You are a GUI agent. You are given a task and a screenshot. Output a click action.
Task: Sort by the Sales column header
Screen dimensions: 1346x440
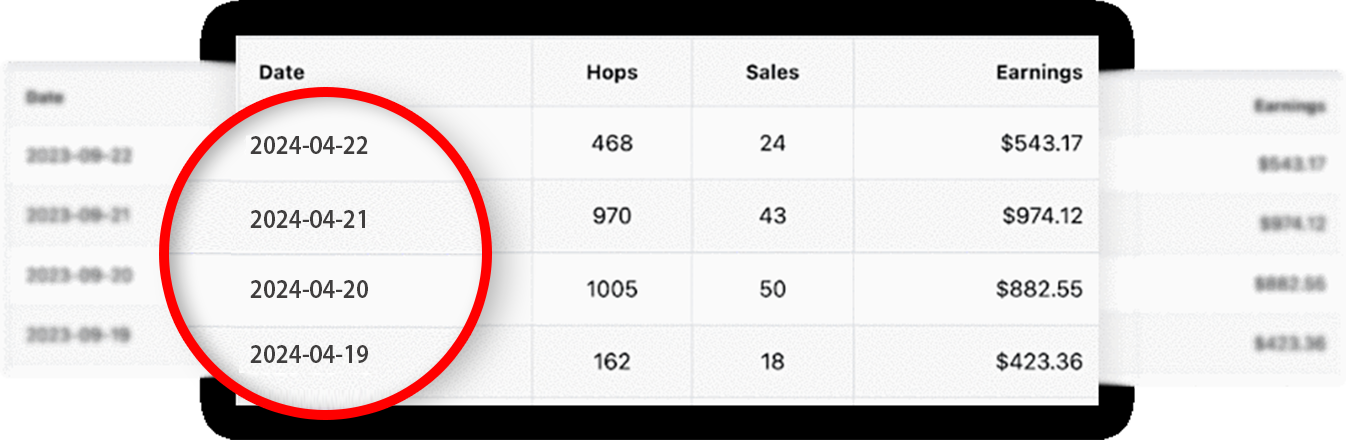click(772, 72)
